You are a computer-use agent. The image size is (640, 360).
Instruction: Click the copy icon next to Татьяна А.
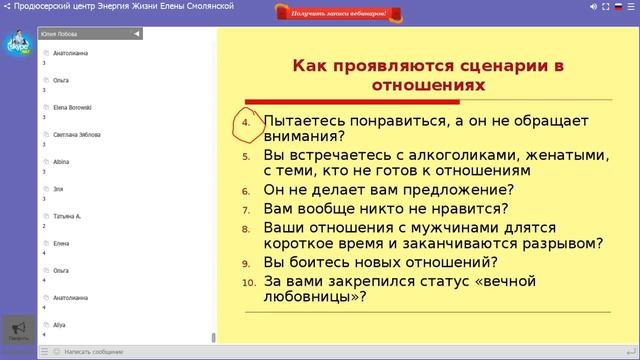point(46,216)
